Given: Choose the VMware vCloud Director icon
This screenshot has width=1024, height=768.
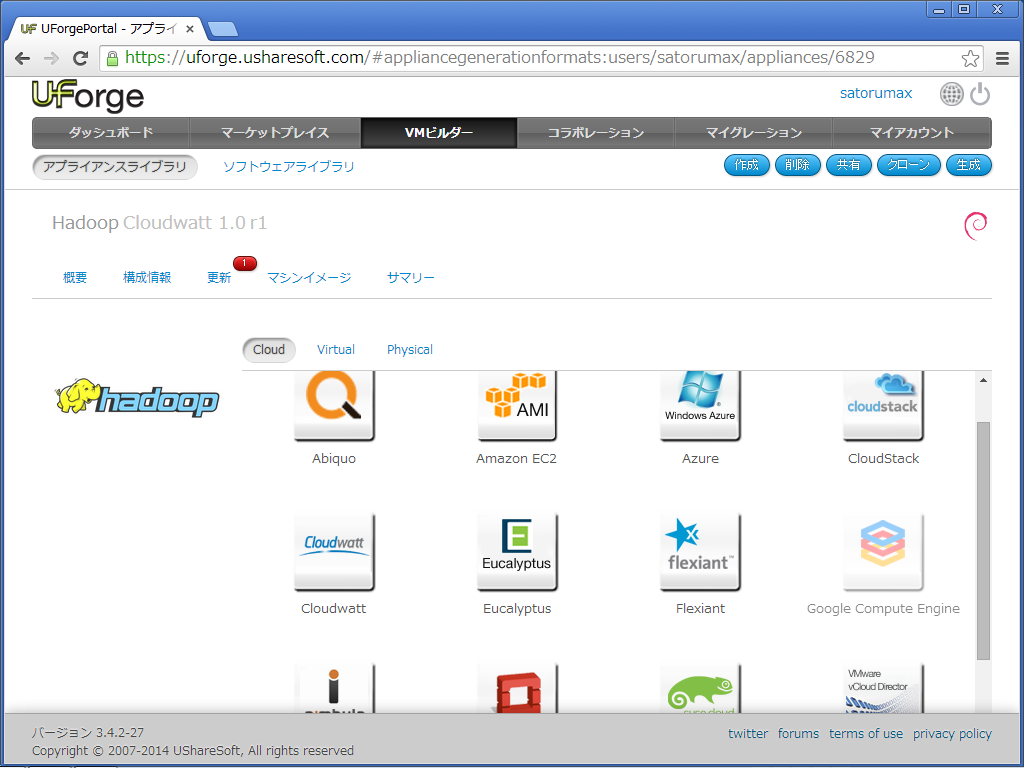Looking at the screenshot, I should click(x=883, y=688).
